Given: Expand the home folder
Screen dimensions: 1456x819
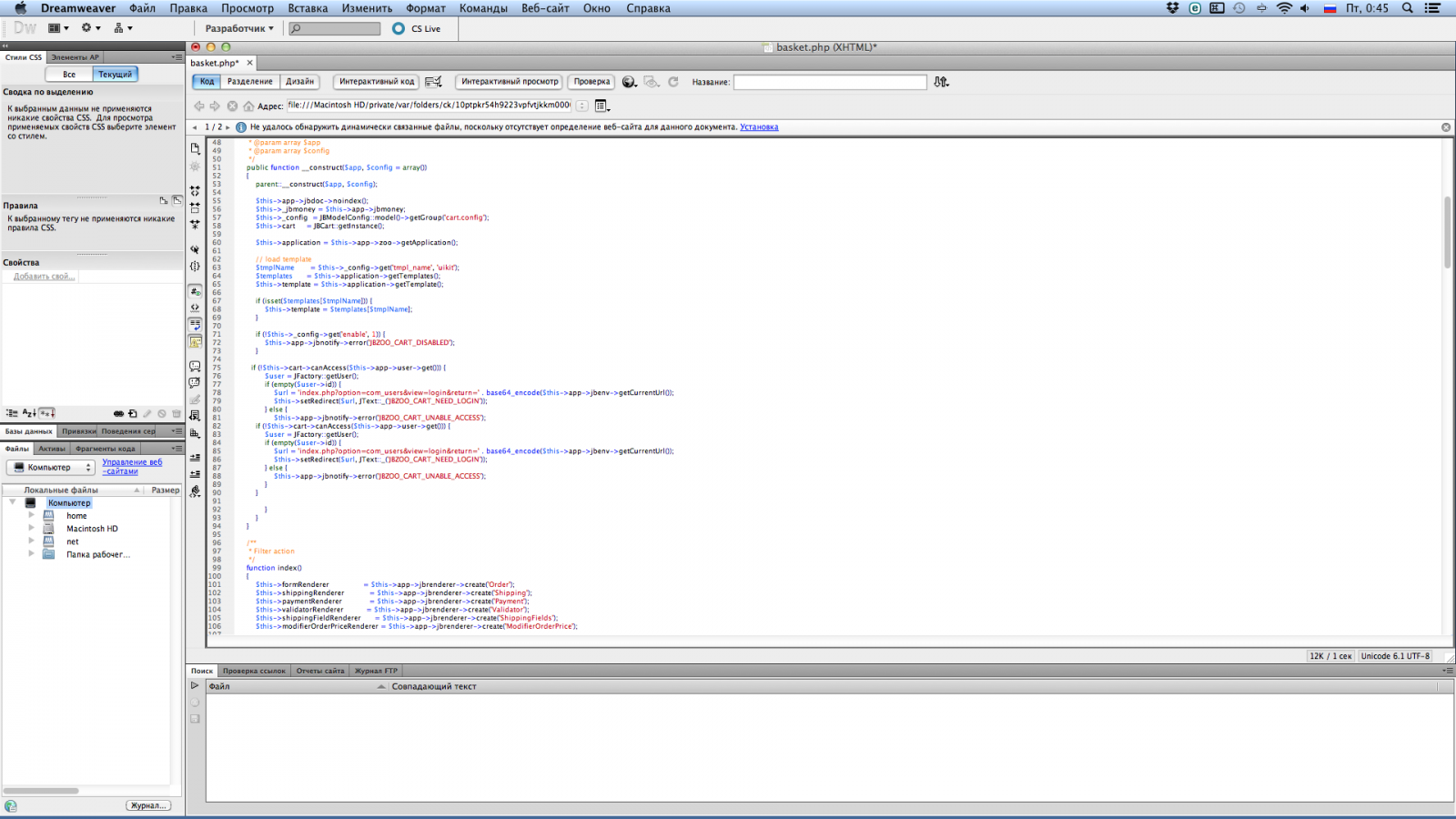Looking at the screenshot, I should tap(31, 515).
